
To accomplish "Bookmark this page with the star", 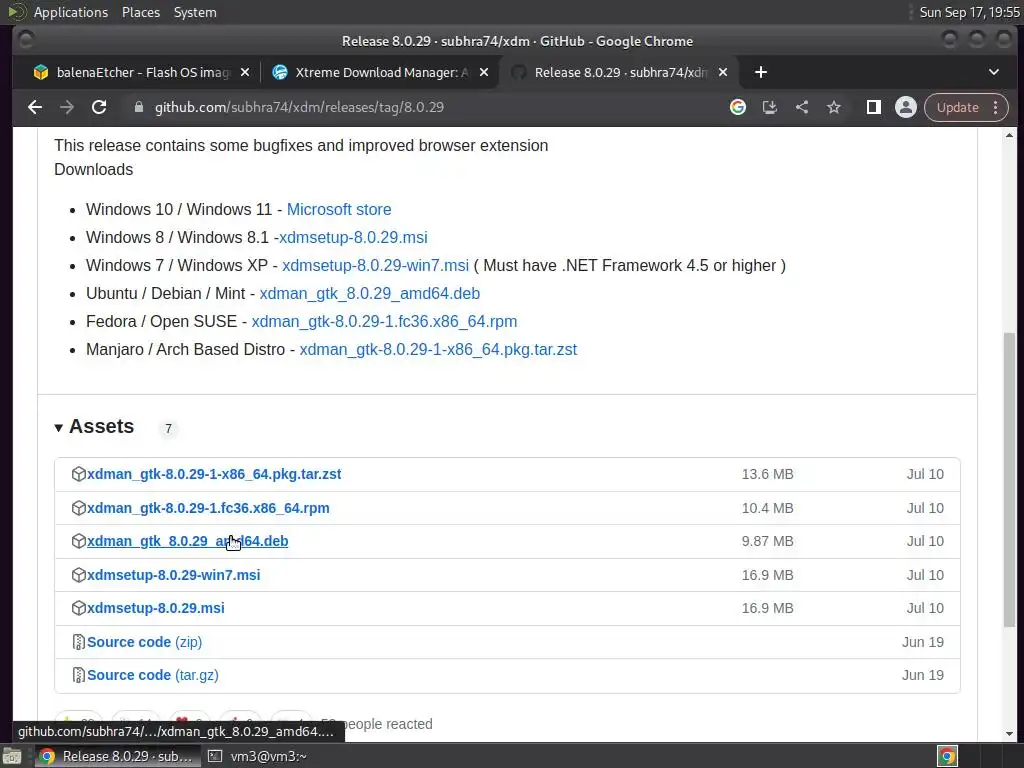I will 834,107.
